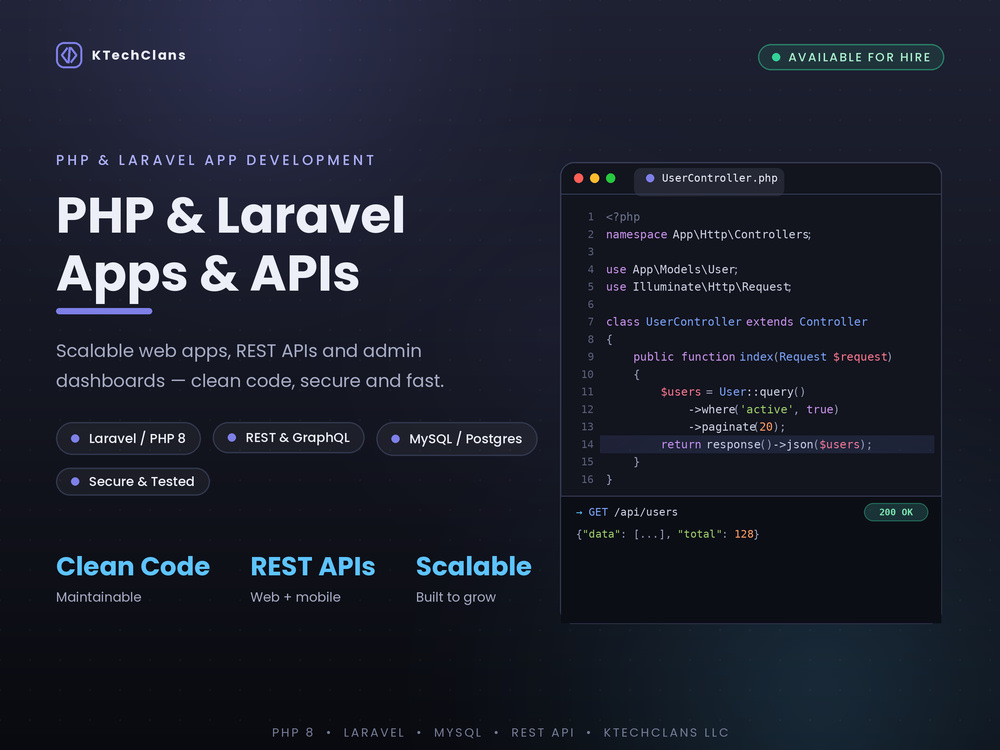The width and height of the screenshot is (1000, 750).
Task: Select the UserController.php tab
Action: pos(709,179)
